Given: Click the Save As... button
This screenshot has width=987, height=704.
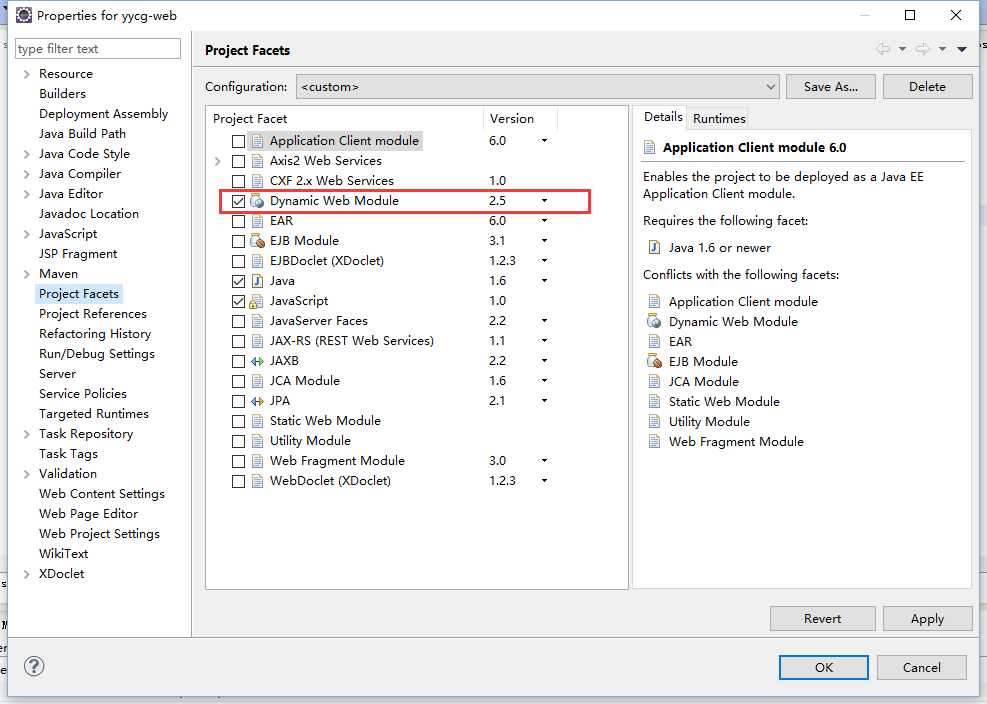Looking at the screenshot, I should pos(831,87).
